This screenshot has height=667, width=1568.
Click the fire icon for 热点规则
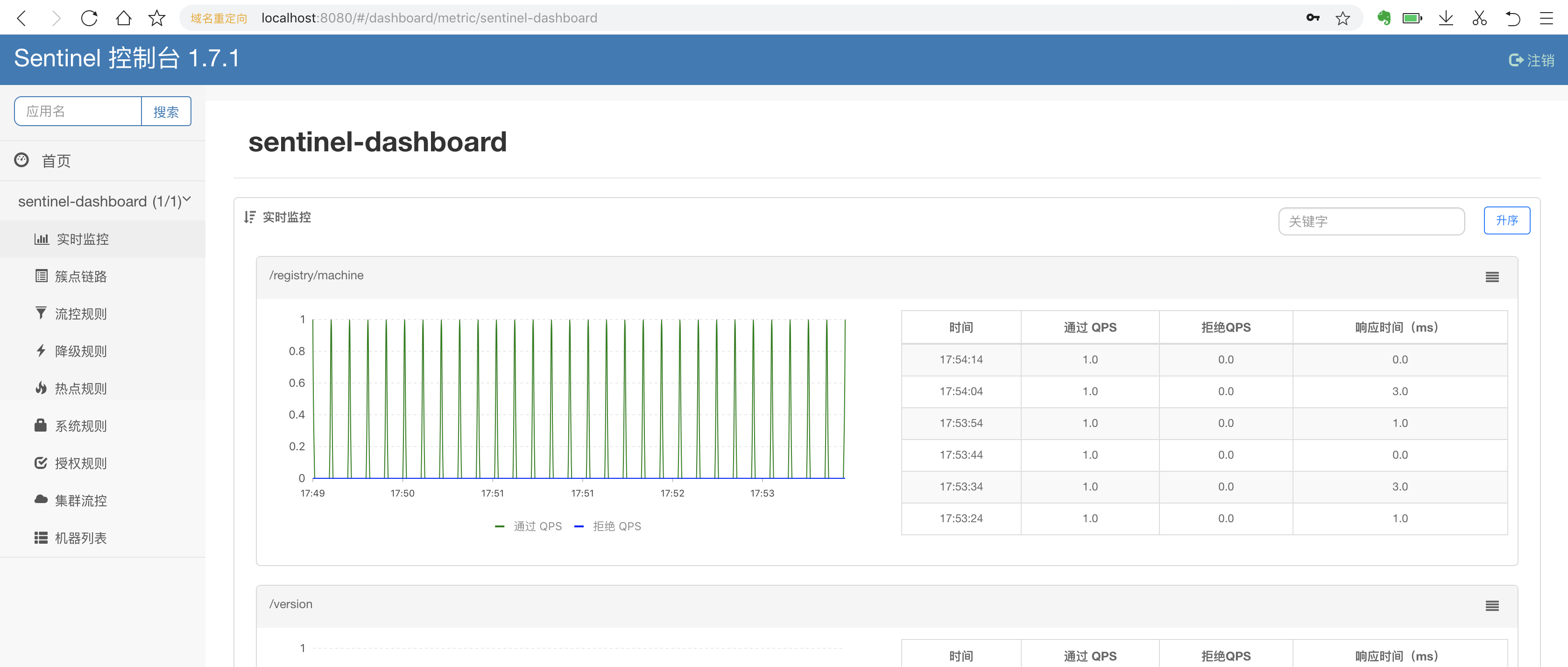[41, 388]
